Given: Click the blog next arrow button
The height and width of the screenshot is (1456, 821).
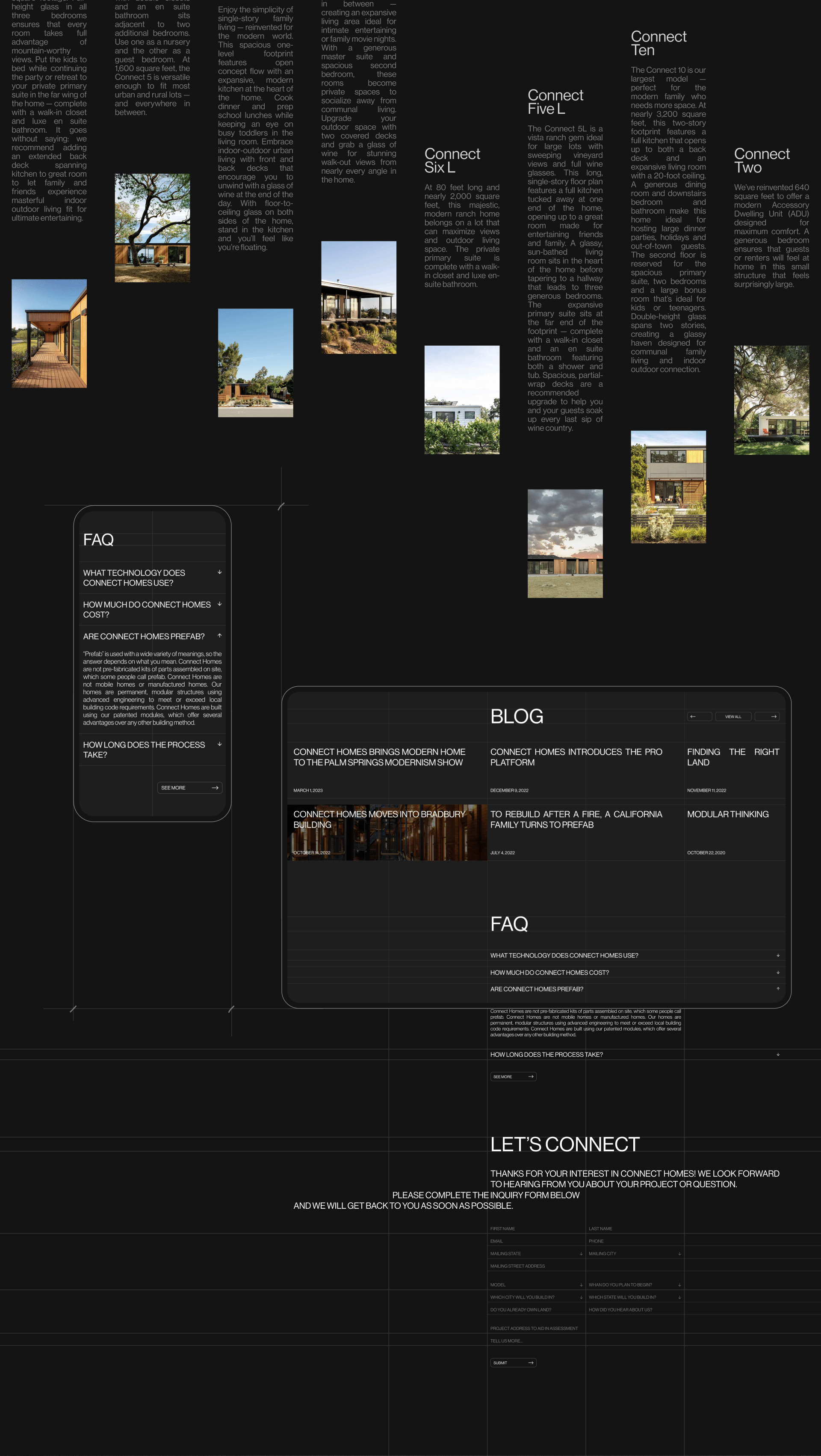Looking at the screenshot, I should coord(767,716).
